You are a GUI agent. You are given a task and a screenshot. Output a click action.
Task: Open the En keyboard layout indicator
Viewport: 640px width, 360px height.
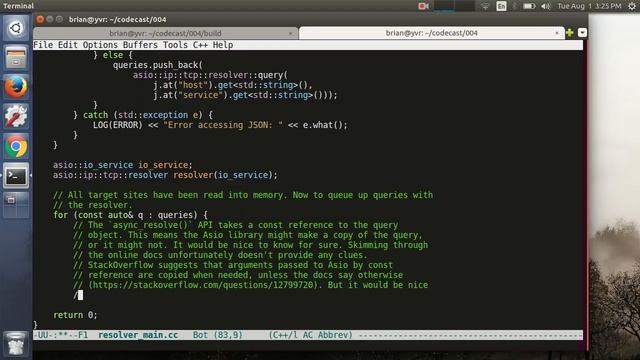pyautogui.click(x=501, y=6)
